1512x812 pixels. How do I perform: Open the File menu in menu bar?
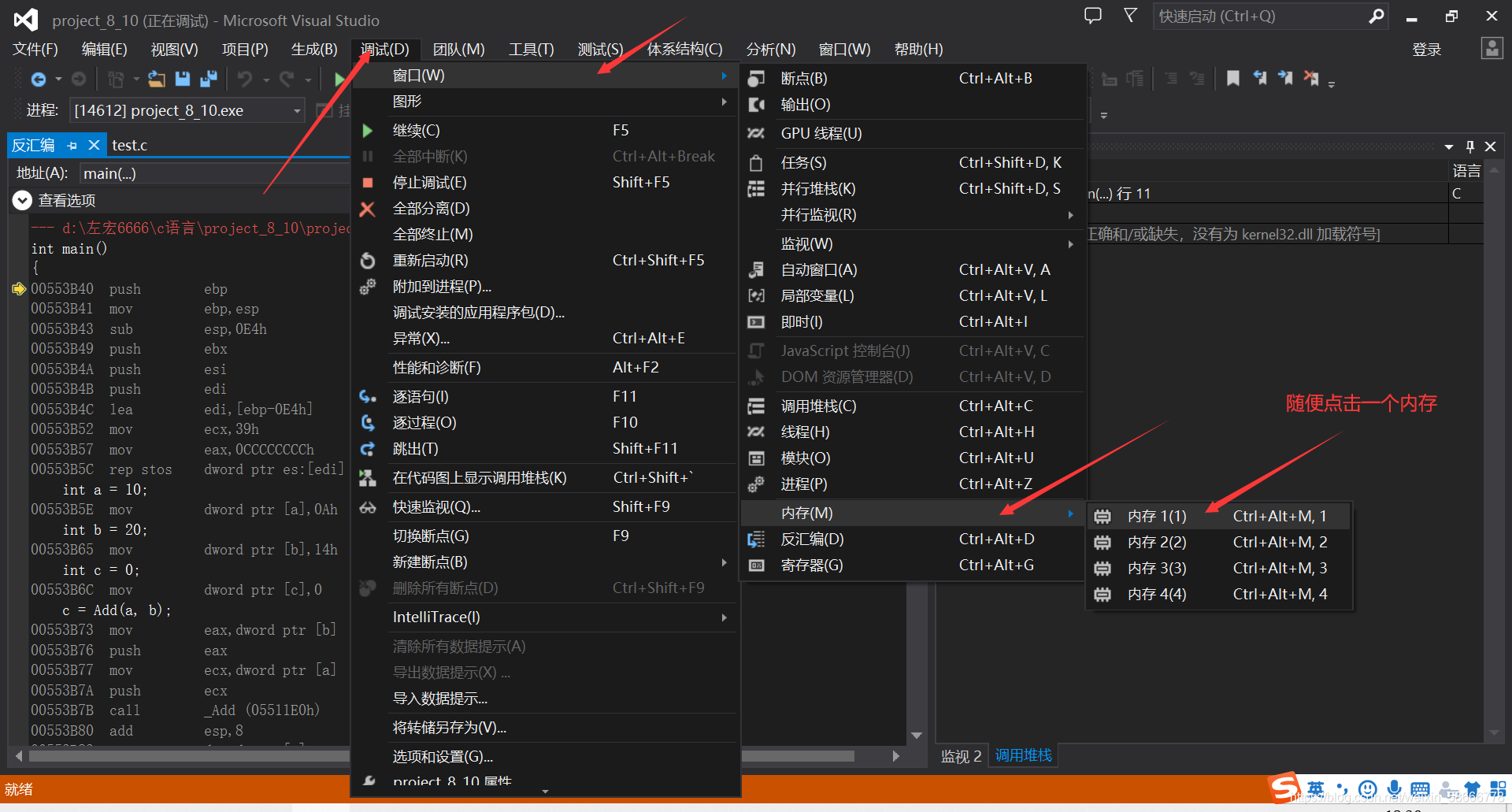point(35,49)
